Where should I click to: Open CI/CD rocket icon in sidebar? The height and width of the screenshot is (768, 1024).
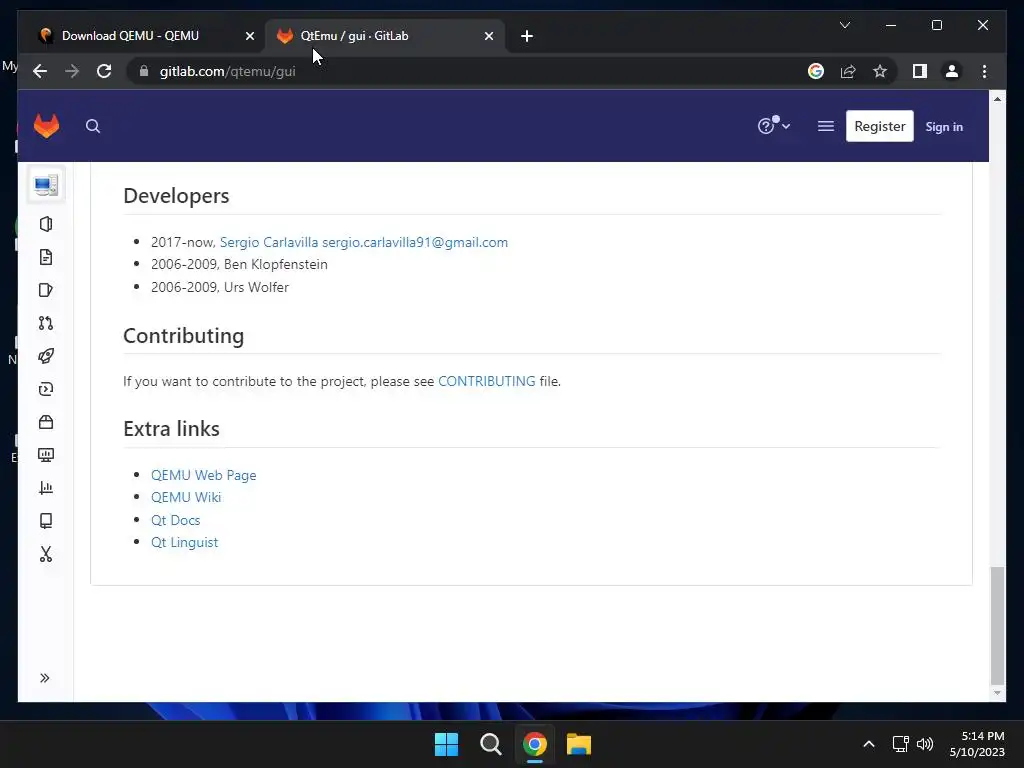(x=46, y=356)
